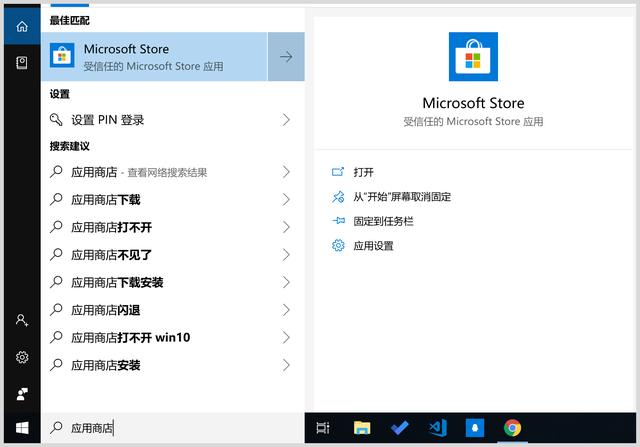Click the 应用商店打不开 suggestion
Viewport: 640px width, 447px height.
click(x=173, y=227)
